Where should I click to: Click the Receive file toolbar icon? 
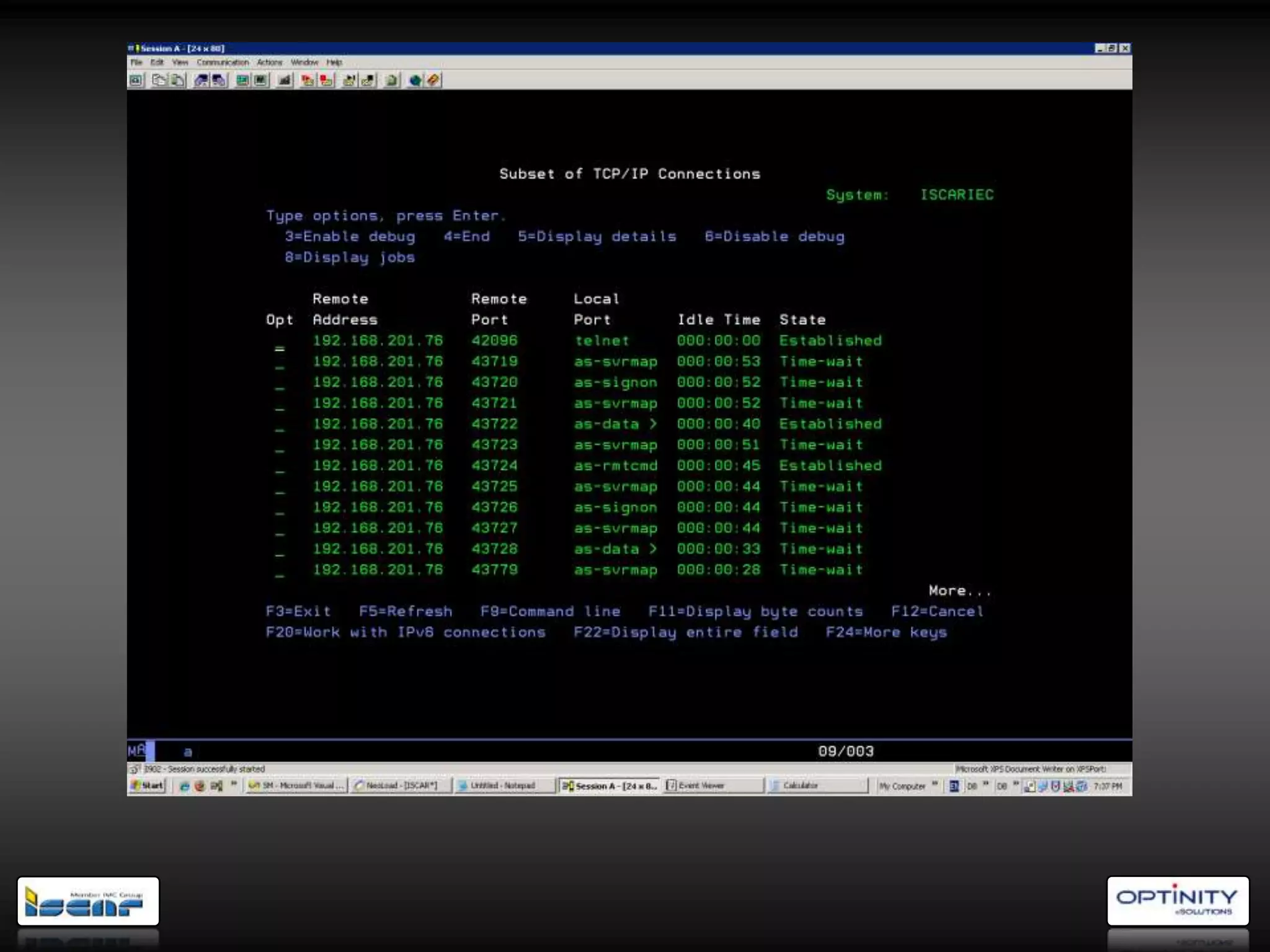point(218,80)
